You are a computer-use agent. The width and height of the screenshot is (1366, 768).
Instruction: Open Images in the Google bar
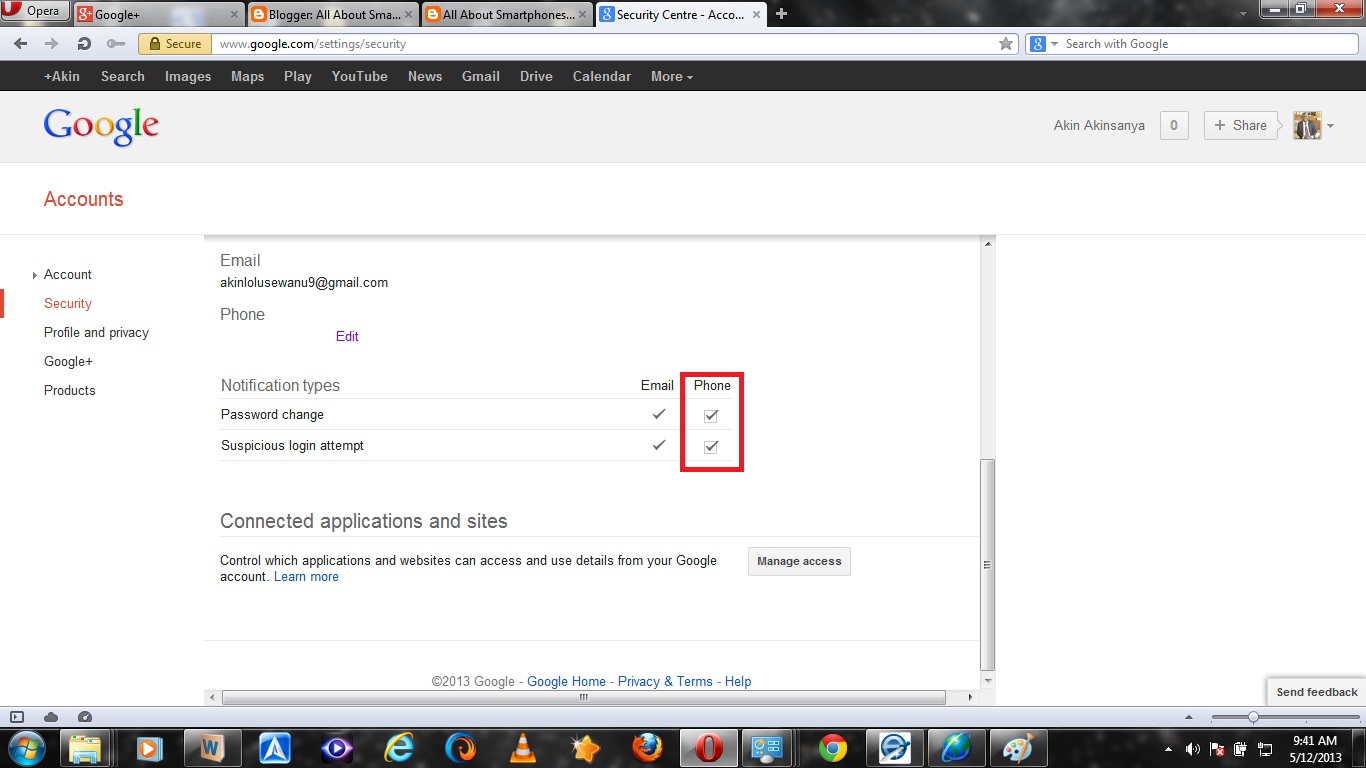tap(188, 76)
